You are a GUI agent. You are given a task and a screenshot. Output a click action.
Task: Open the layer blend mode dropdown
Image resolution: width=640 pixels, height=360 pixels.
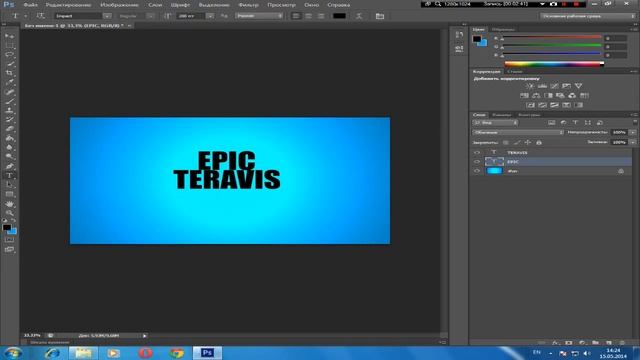point(518,132)
